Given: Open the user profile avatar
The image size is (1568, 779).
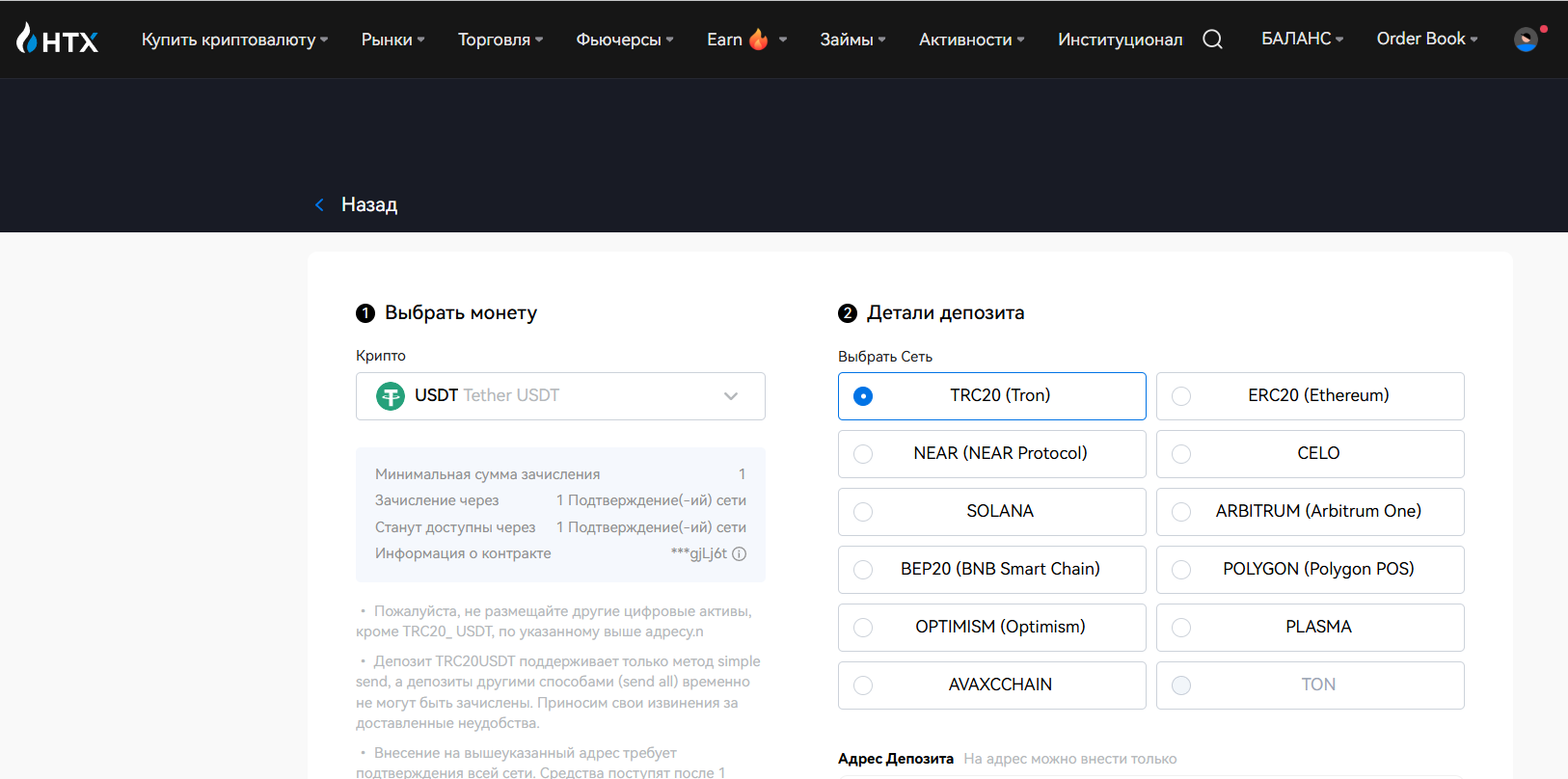Looking at the screenshot, I should (x=1526, y=40).
